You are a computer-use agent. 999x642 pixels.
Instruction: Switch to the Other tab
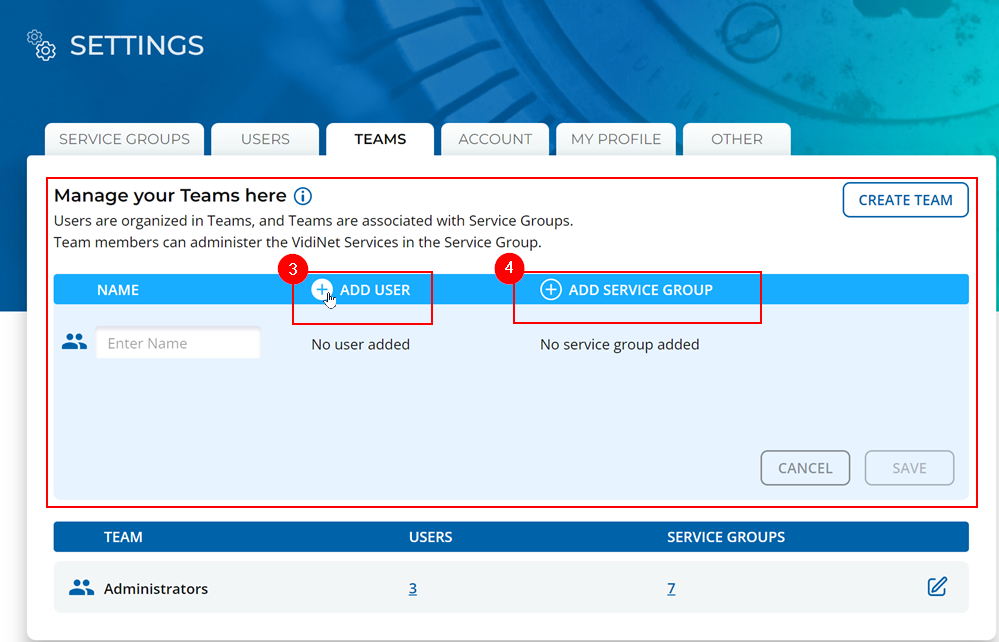[737, 140]
